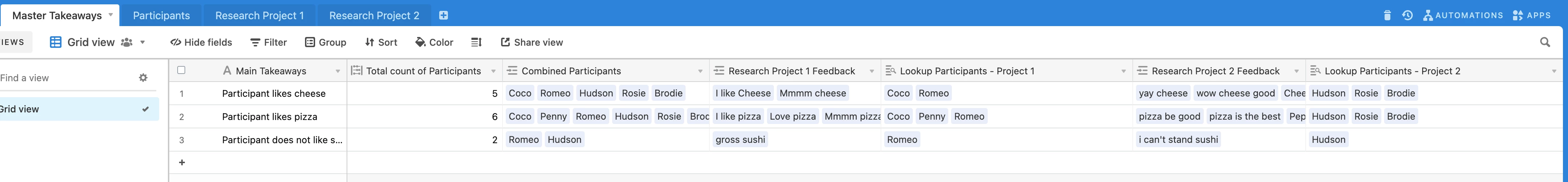Screen dimensions: 1568x182
Task: Open view settings gear icon
Action: click(143, 78)
